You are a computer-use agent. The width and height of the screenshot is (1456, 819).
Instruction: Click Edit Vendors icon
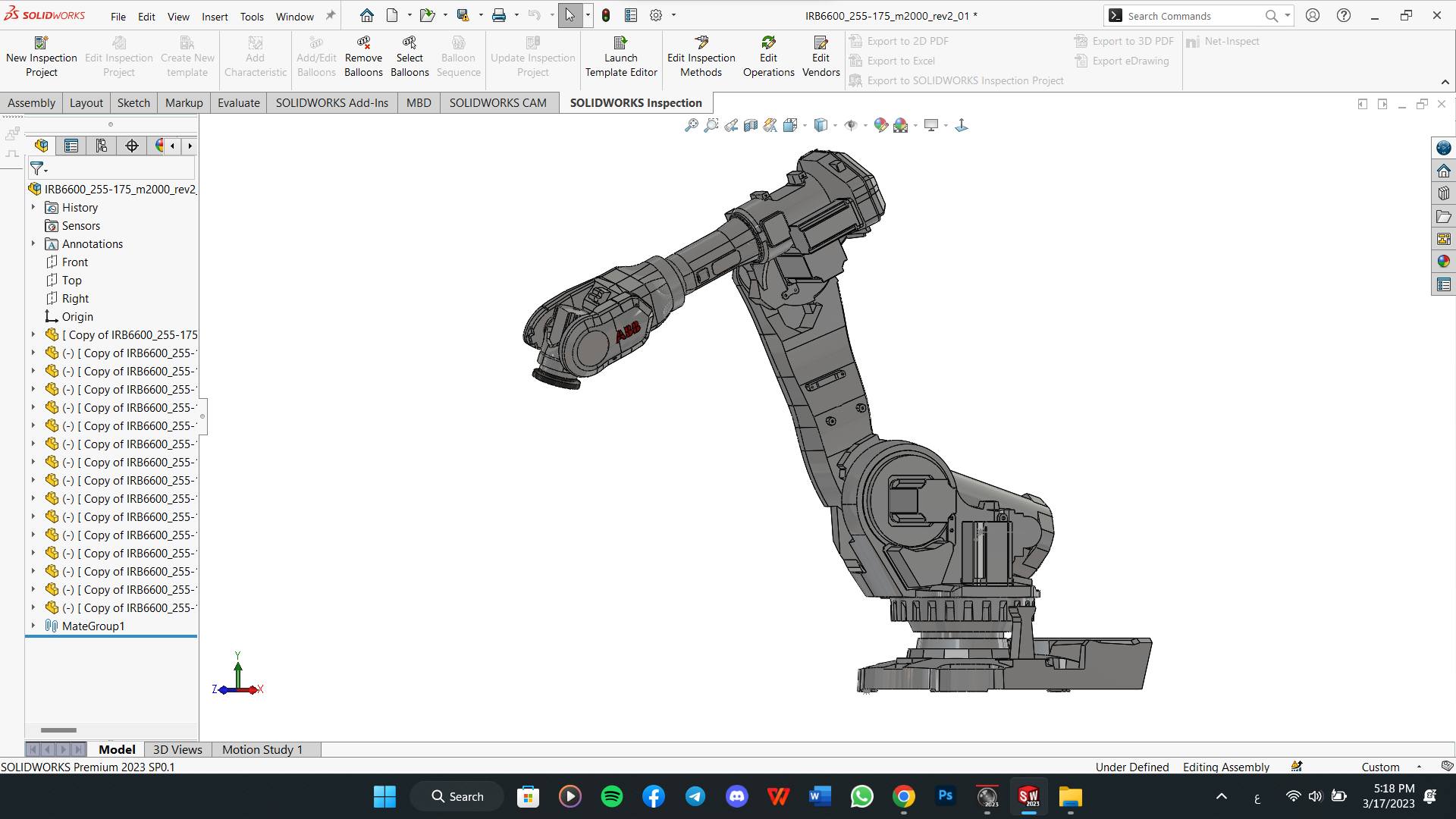pos(821,42)
